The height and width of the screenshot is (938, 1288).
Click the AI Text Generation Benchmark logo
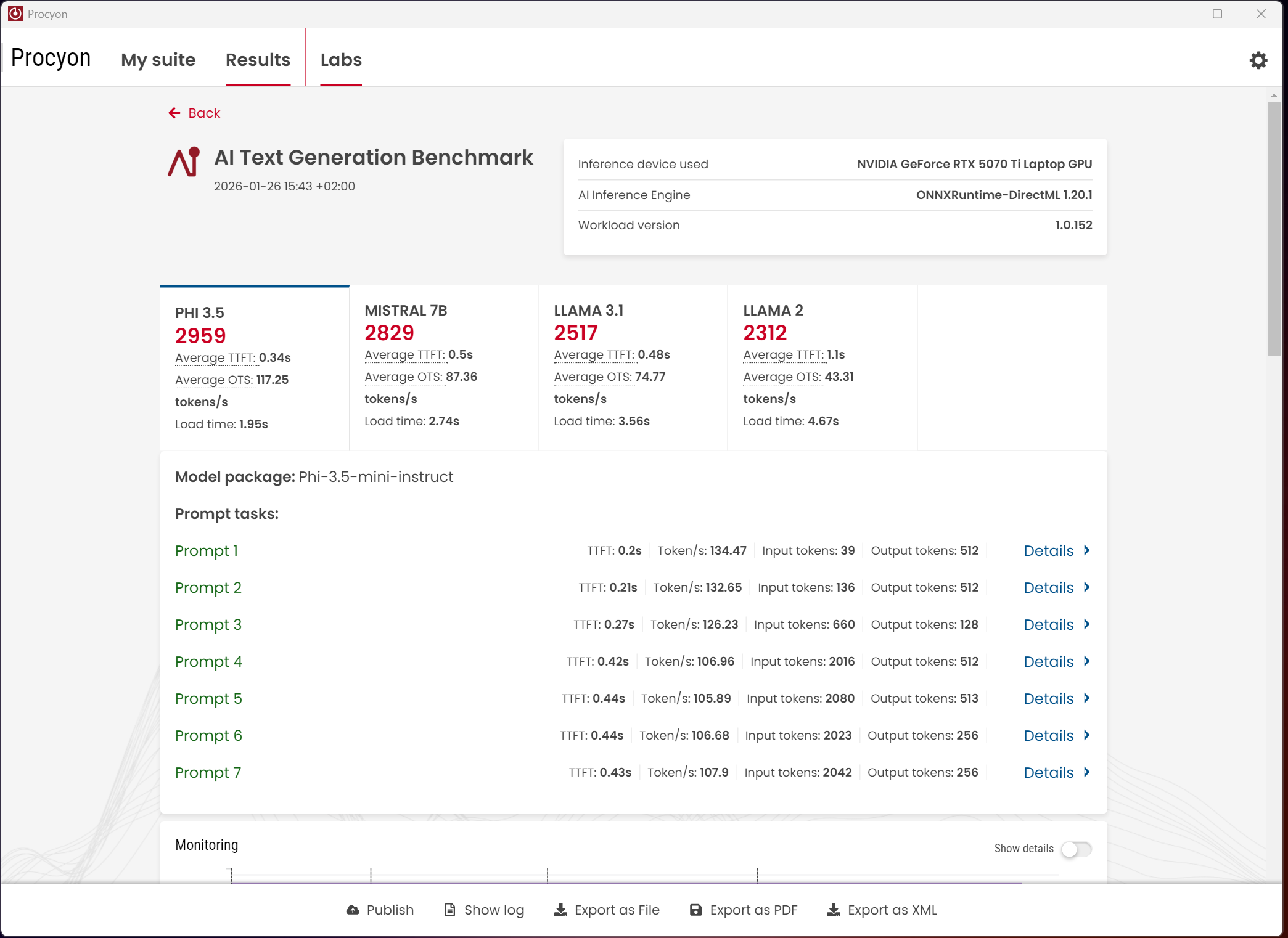(x=184, y=162)
